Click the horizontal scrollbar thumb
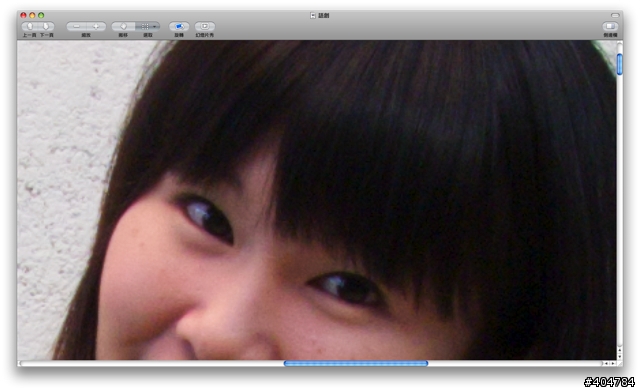Image resolution: width=640 pixels, height=390 pixels. click(x=356, y=363)
